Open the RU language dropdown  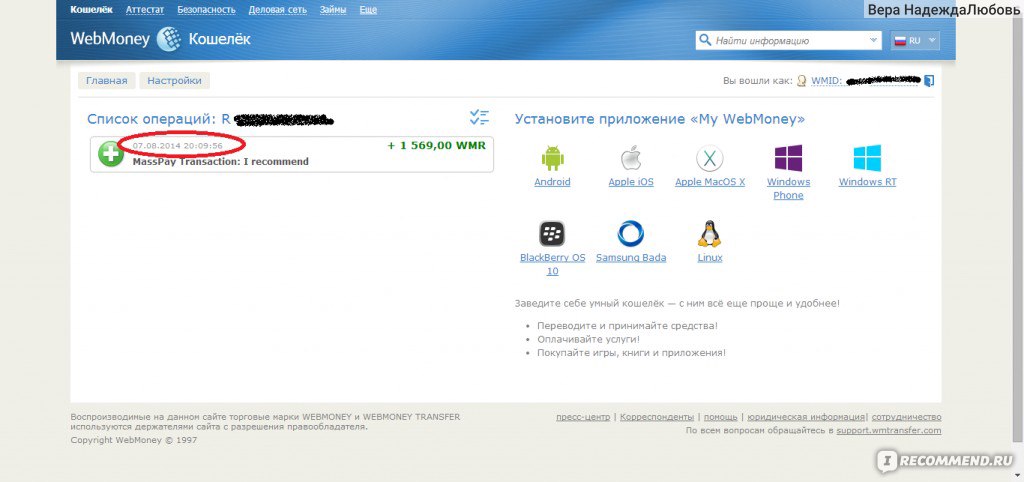pos(915,41)
